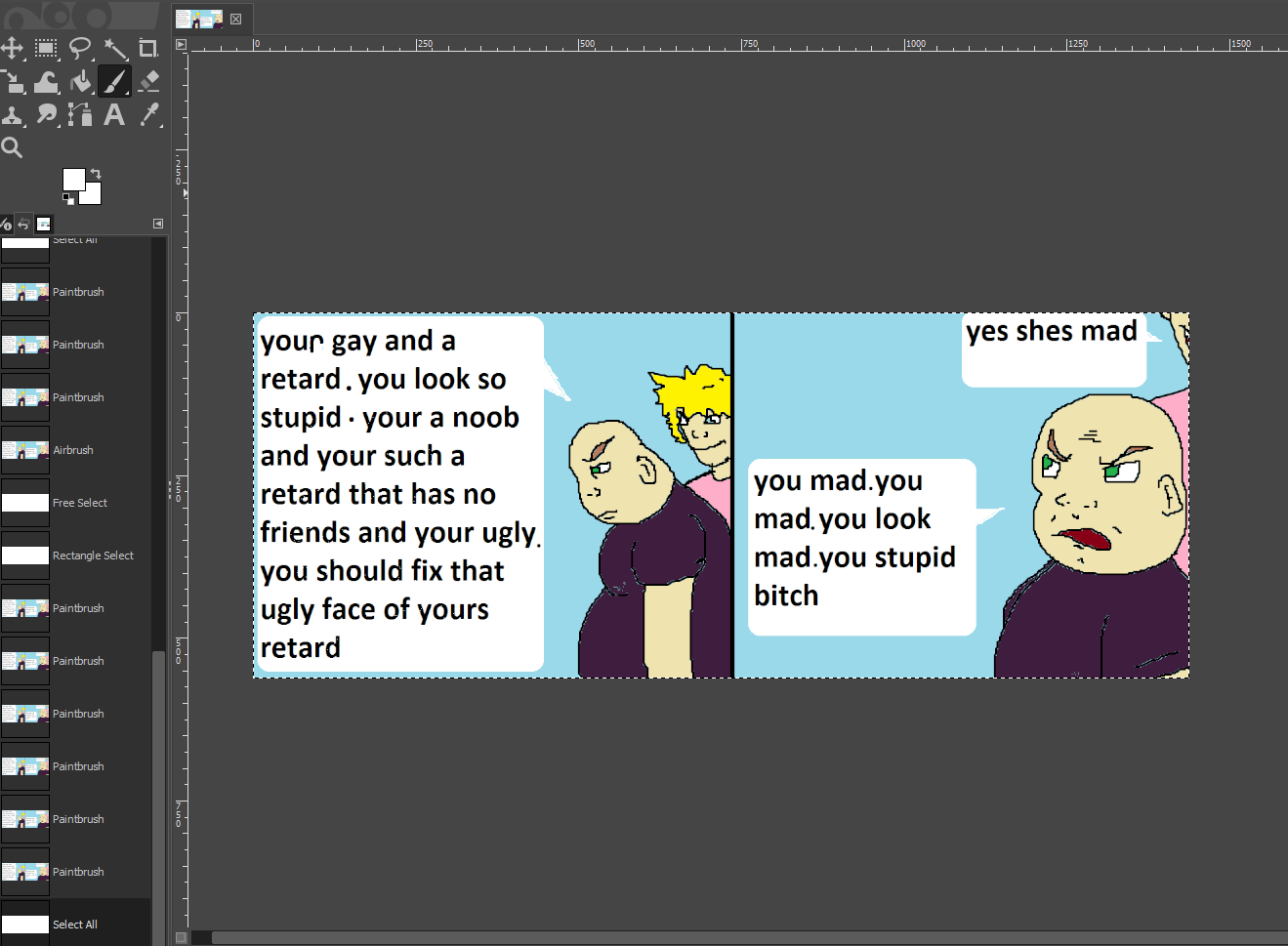Close the open comic image tab

[235, 19]
